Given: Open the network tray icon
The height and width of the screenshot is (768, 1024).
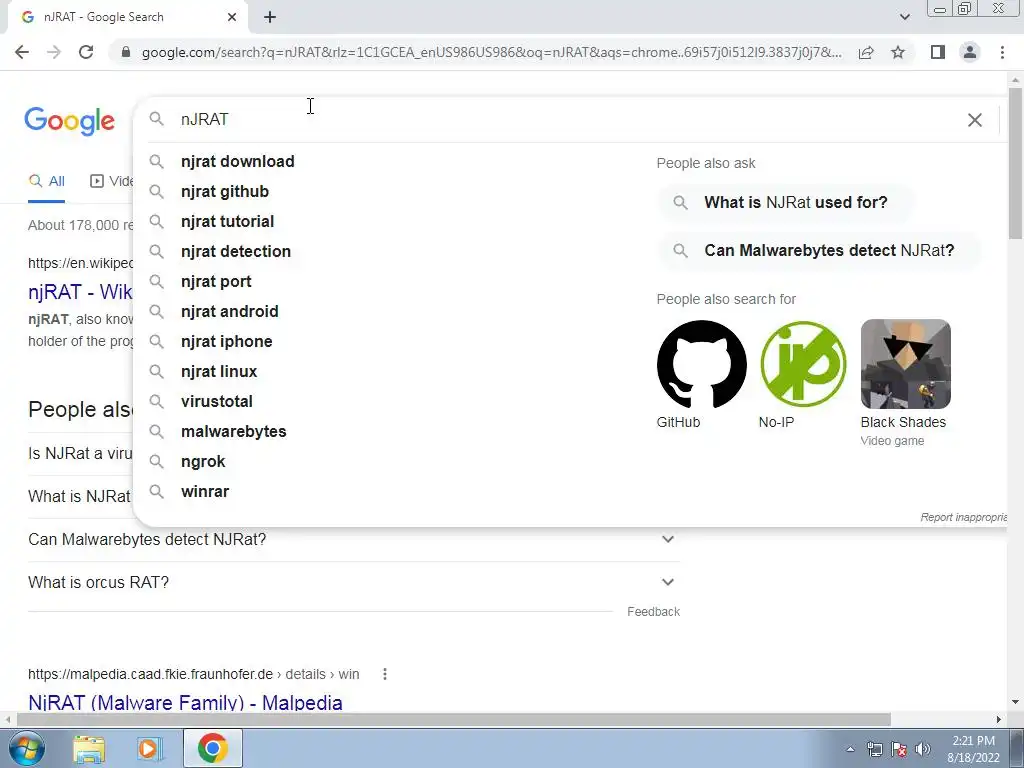Looking at the screenshot, I should point(874,749).
